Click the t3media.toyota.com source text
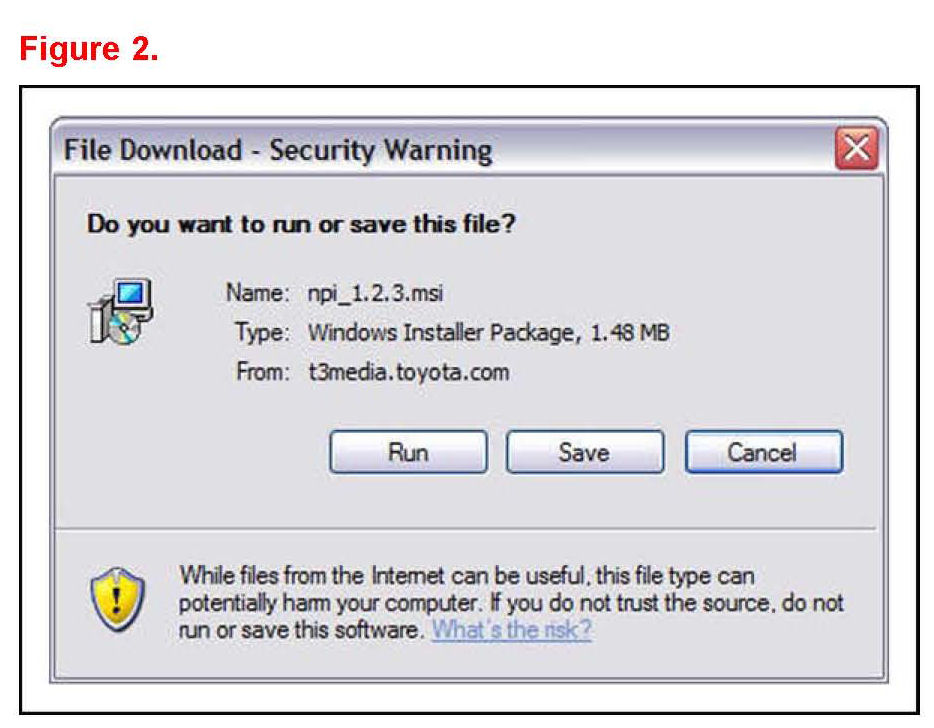 (408, 372)
